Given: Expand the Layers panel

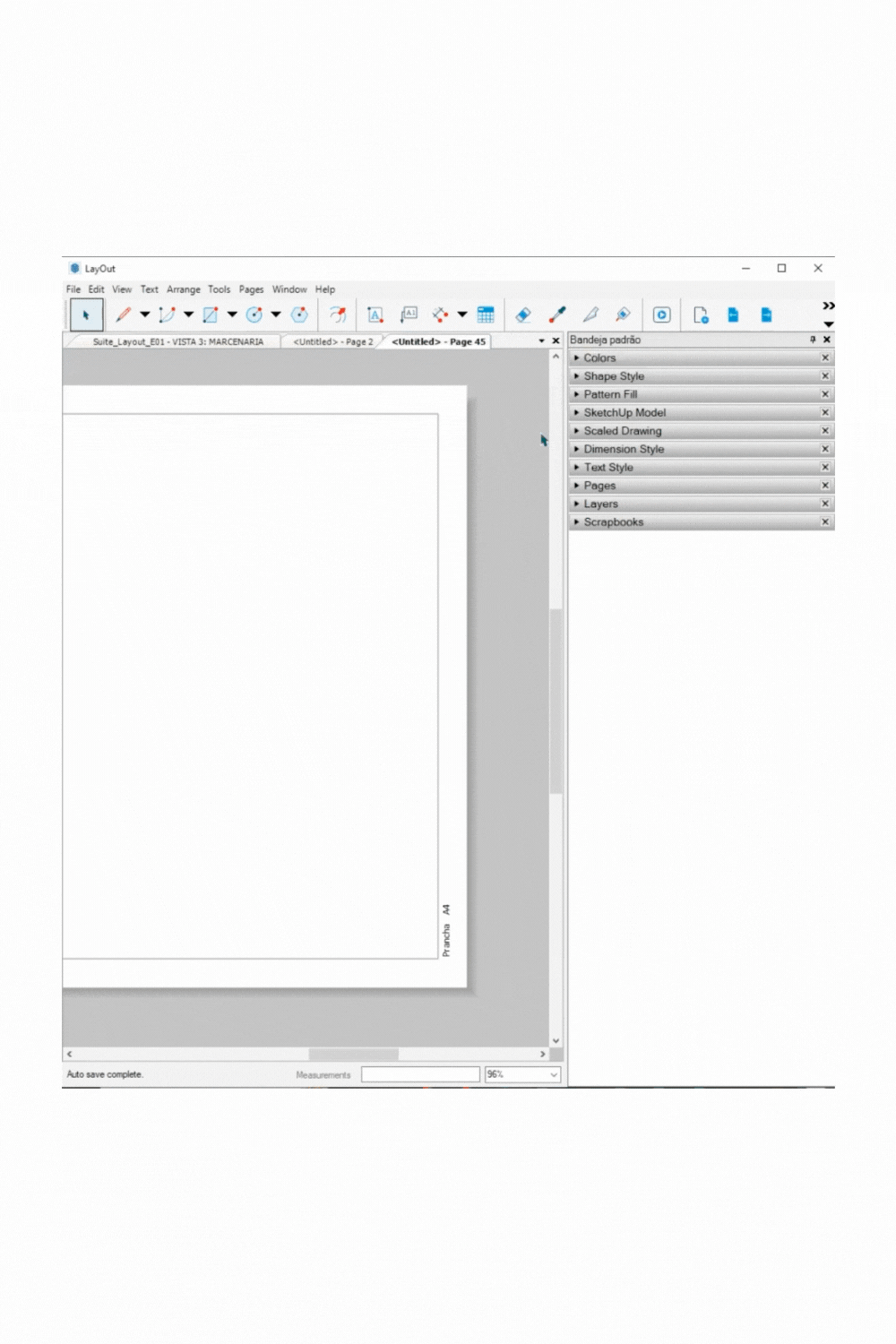Looking at the screenshot, I should pos(600,504).
